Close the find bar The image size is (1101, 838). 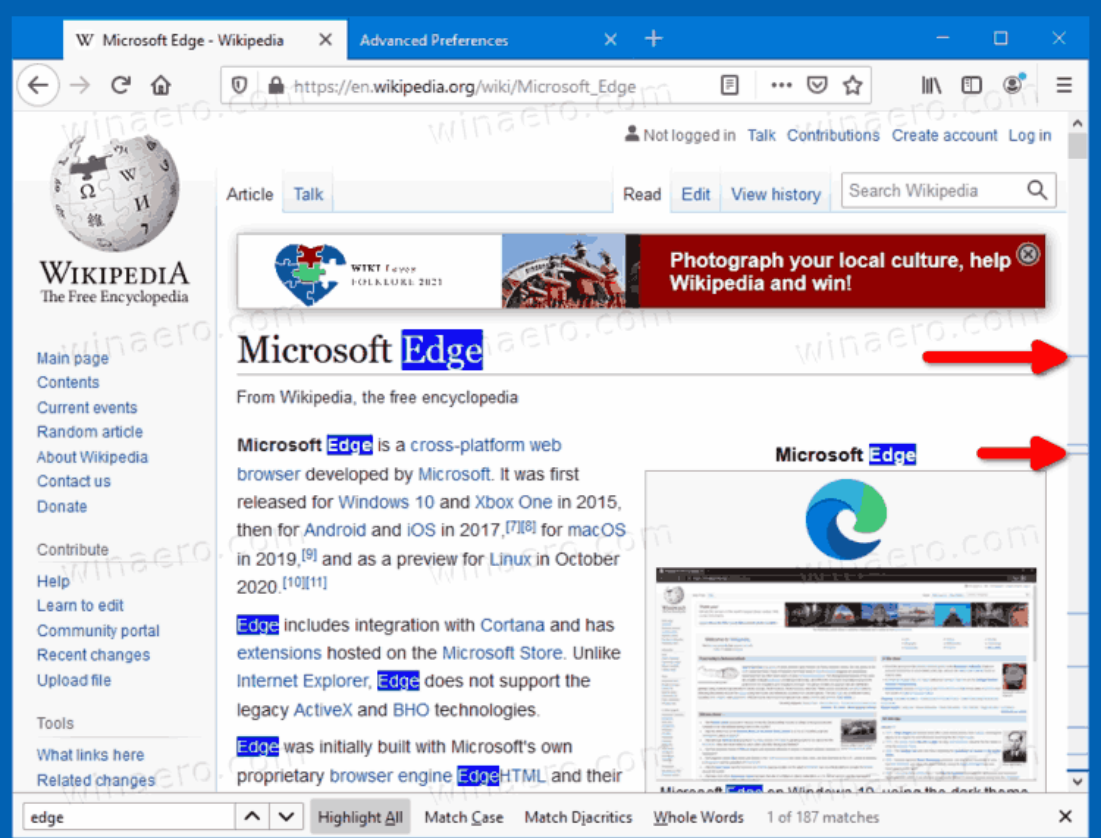tap(1065, 816)
